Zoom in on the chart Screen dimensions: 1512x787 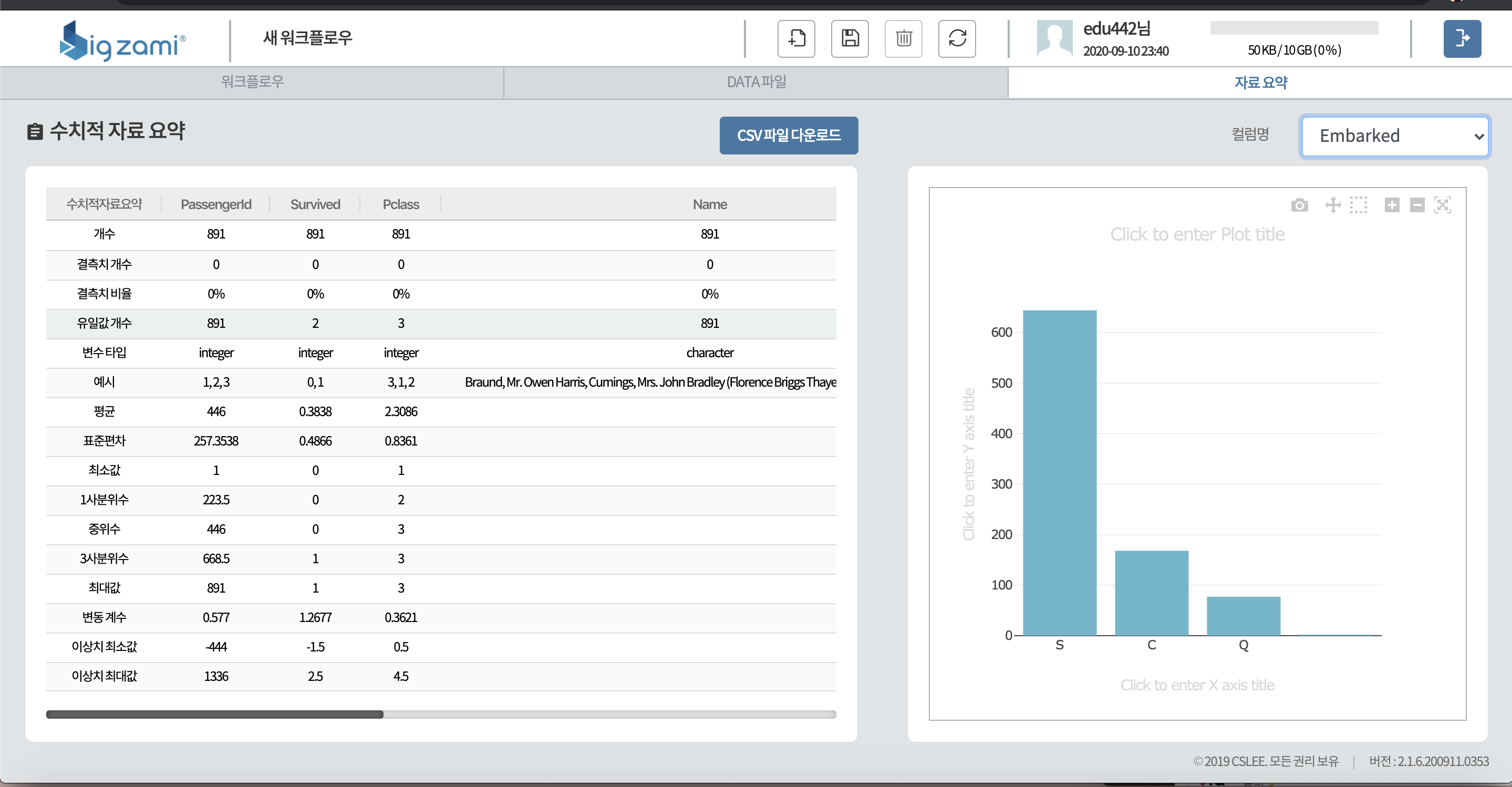pyautogui.click(x=1392, y=205)
